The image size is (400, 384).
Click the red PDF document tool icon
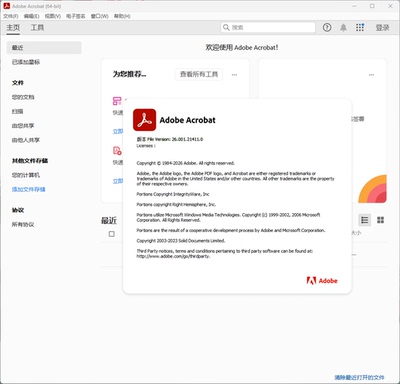(117, 151)
